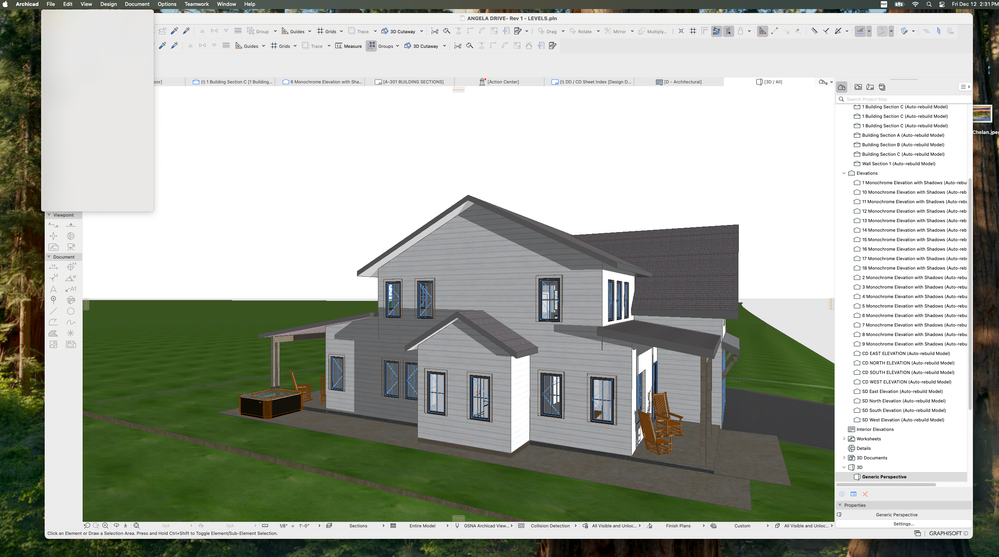Open the Group dropdown arrow in toolbar
This screenshot has width=999, height=557.
pos(275,31)
